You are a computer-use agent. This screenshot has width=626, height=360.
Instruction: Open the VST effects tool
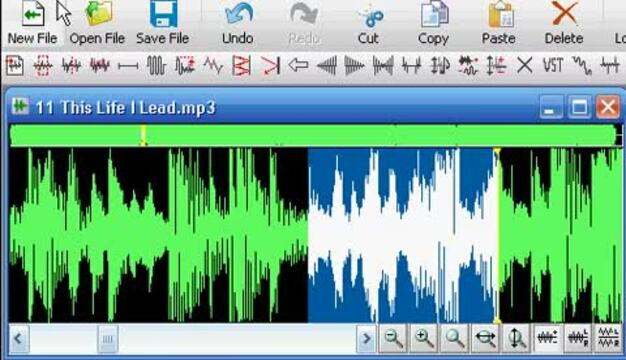(x=553, y=65)
